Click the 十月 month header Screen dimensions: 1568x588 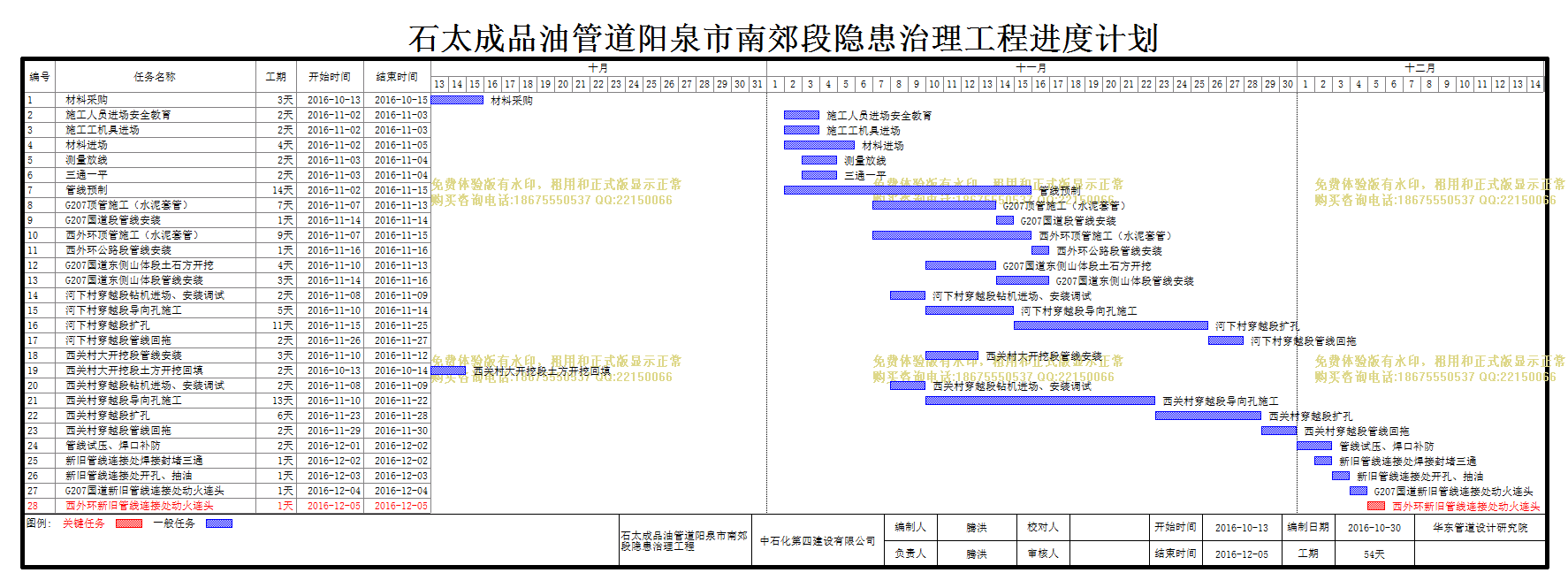598,68
